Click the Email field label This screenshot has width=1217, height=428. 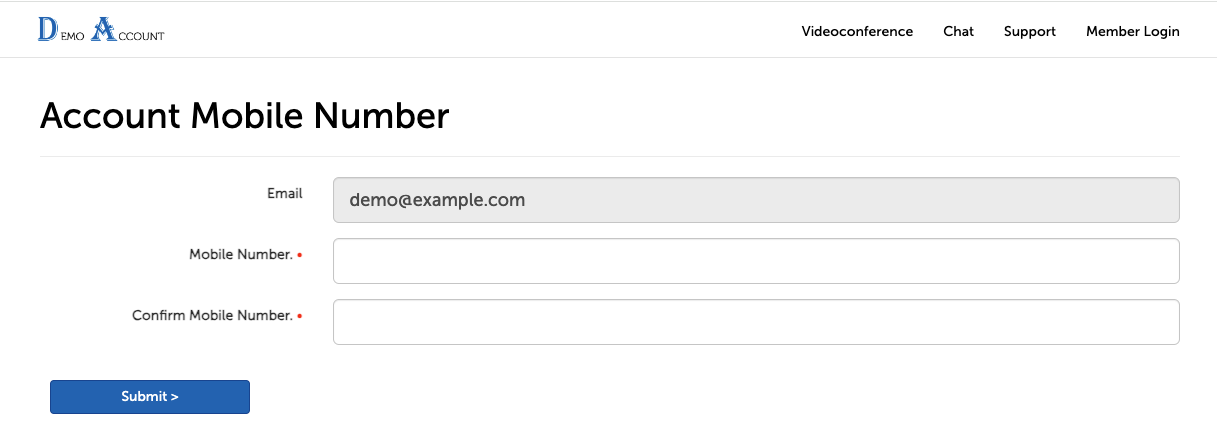click(284, 193)
